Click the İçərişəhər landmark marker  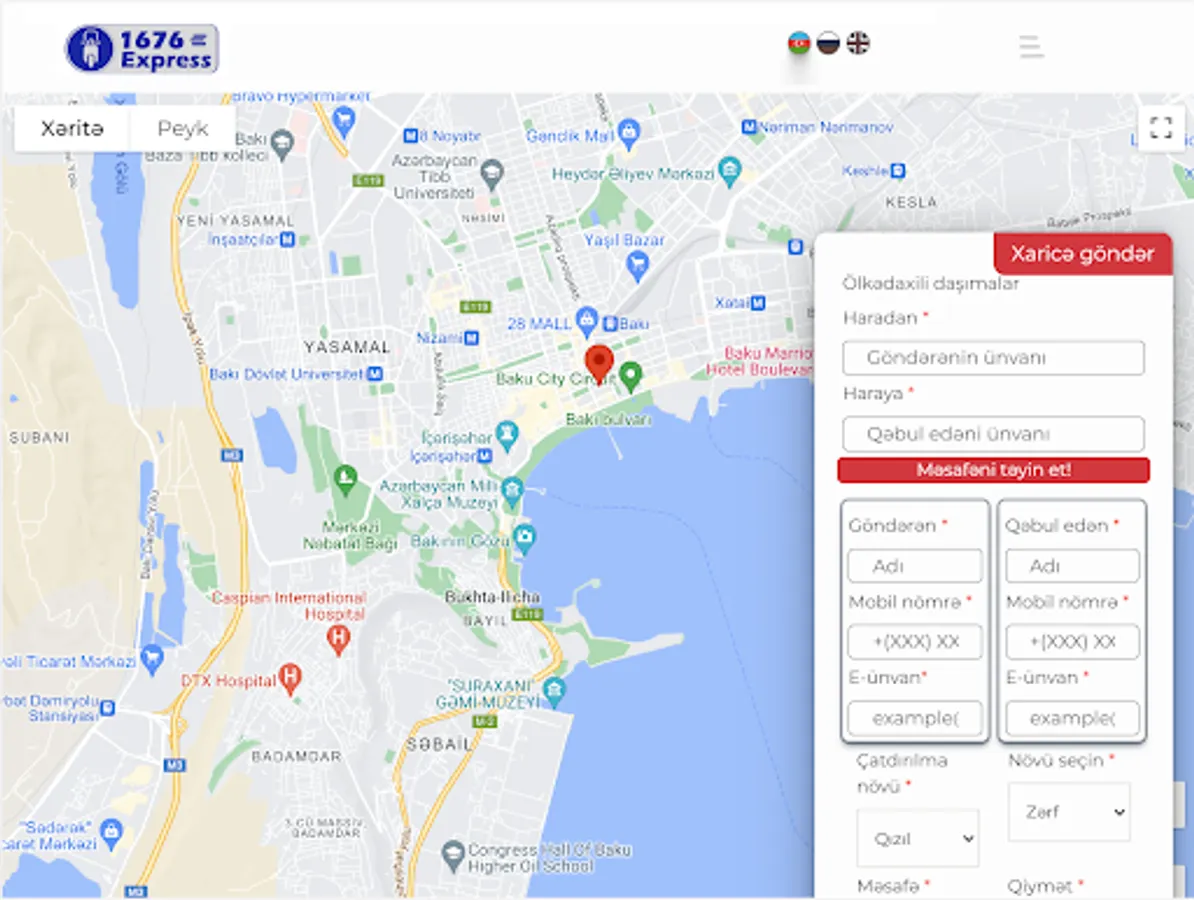[x=506, y=436]
